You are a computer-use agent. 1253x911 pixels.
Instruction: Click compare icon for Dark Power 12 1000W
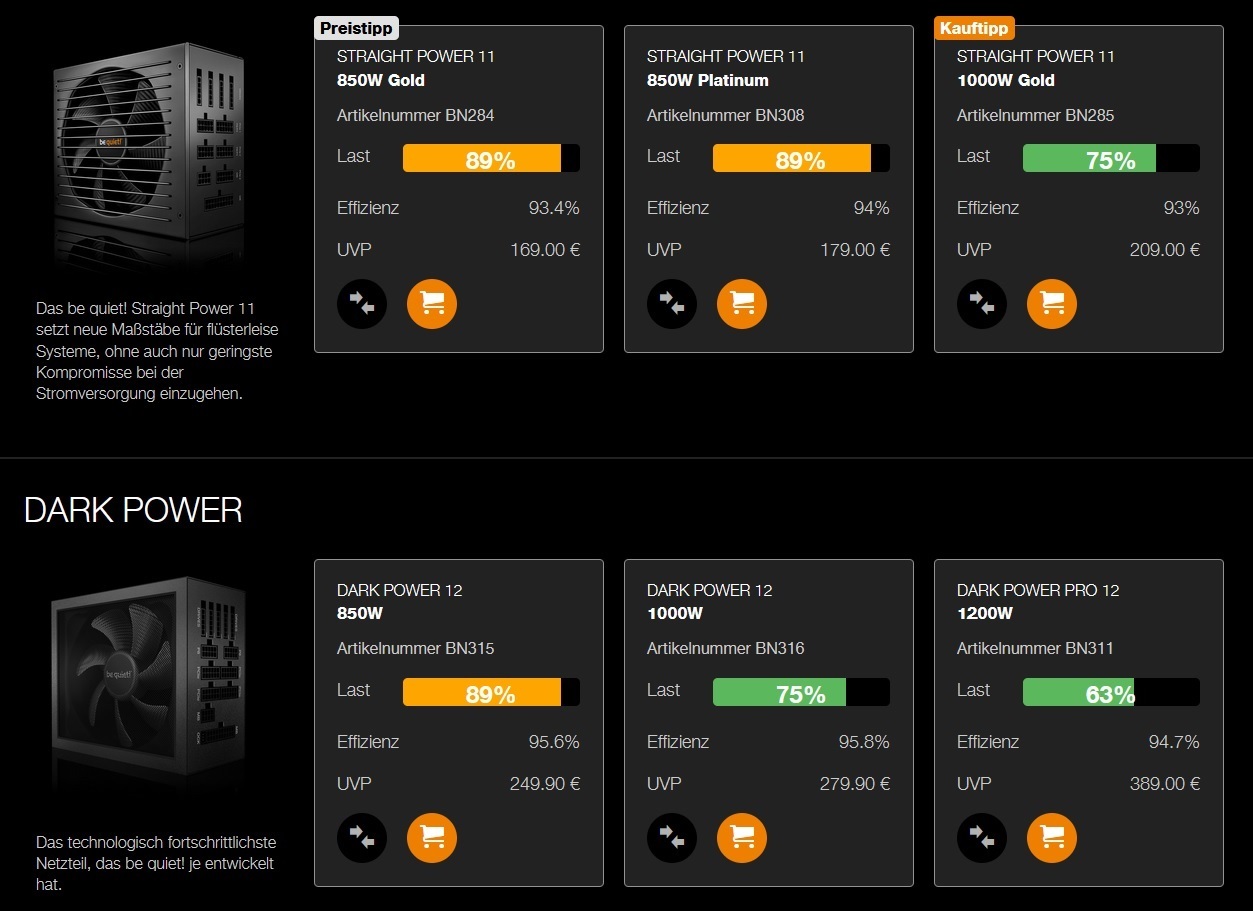click(x=672, y=837)
